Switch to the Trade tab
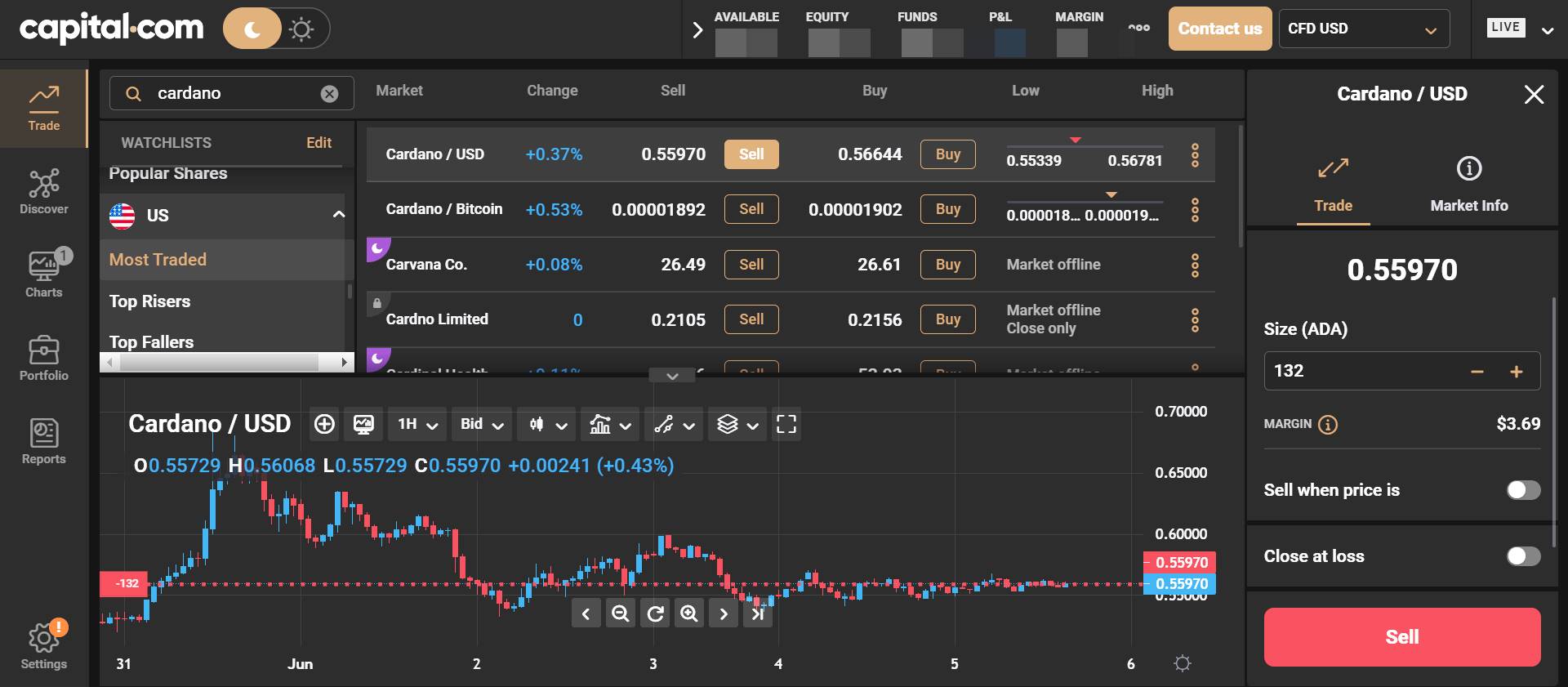Viewport: 1568px width, 687px height. pyautogui.click(x=1333, y=185)
